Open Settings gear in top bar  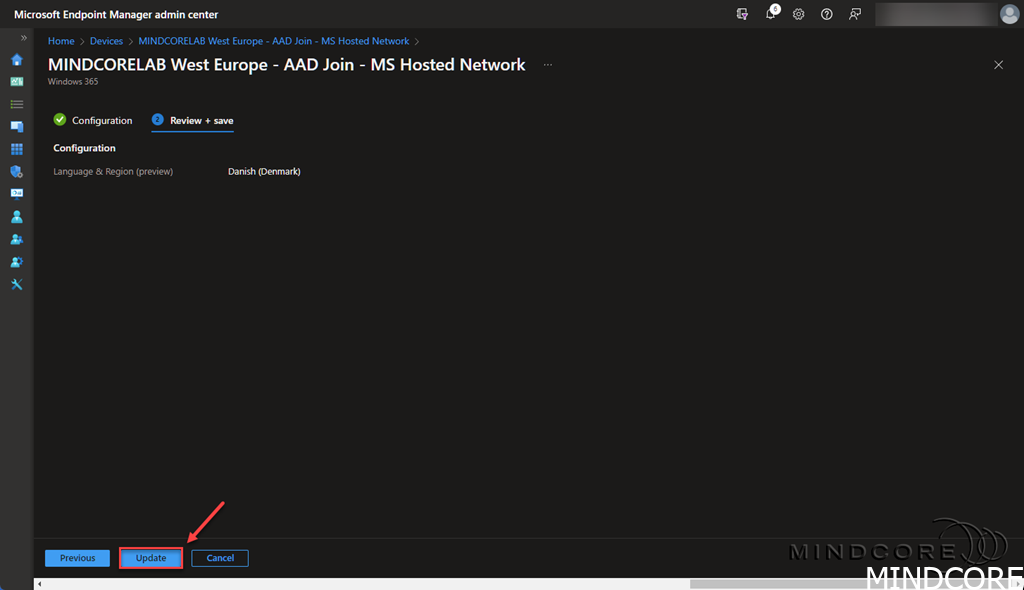tap(799, 14)
